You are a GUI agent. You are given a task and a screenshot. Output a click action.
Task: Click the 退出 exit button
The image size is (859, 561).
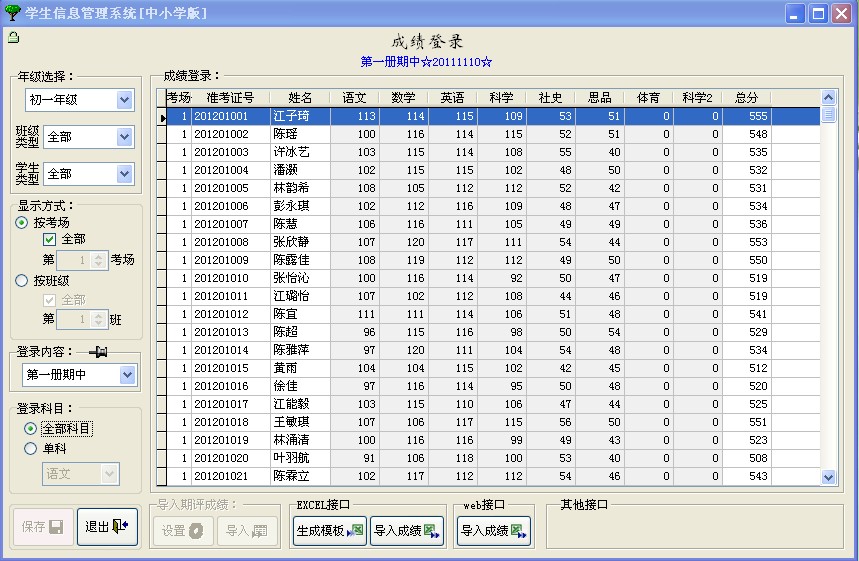(107, 526)
